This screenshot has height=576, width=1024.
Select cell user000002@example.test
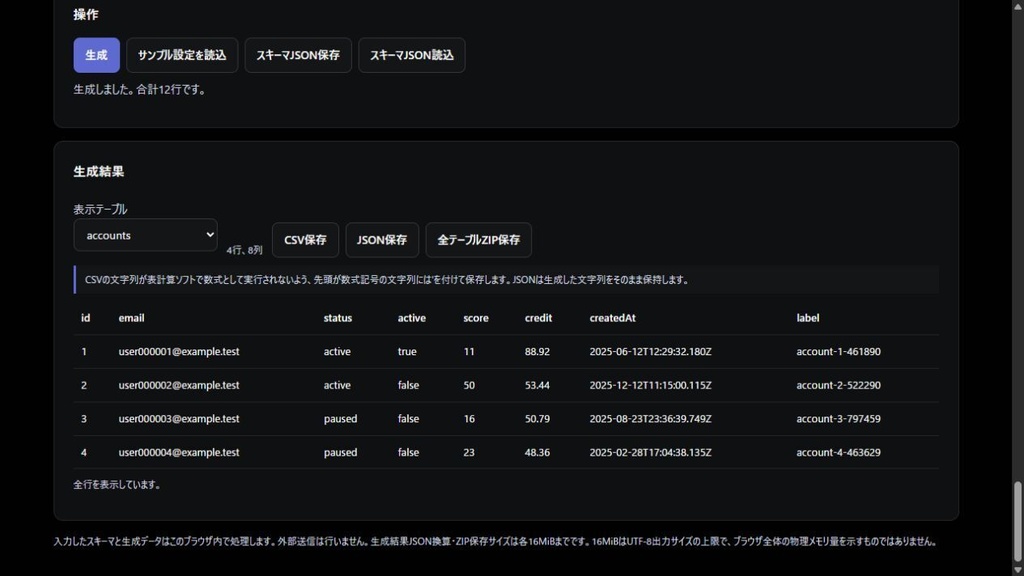click(x=179, y=385)
